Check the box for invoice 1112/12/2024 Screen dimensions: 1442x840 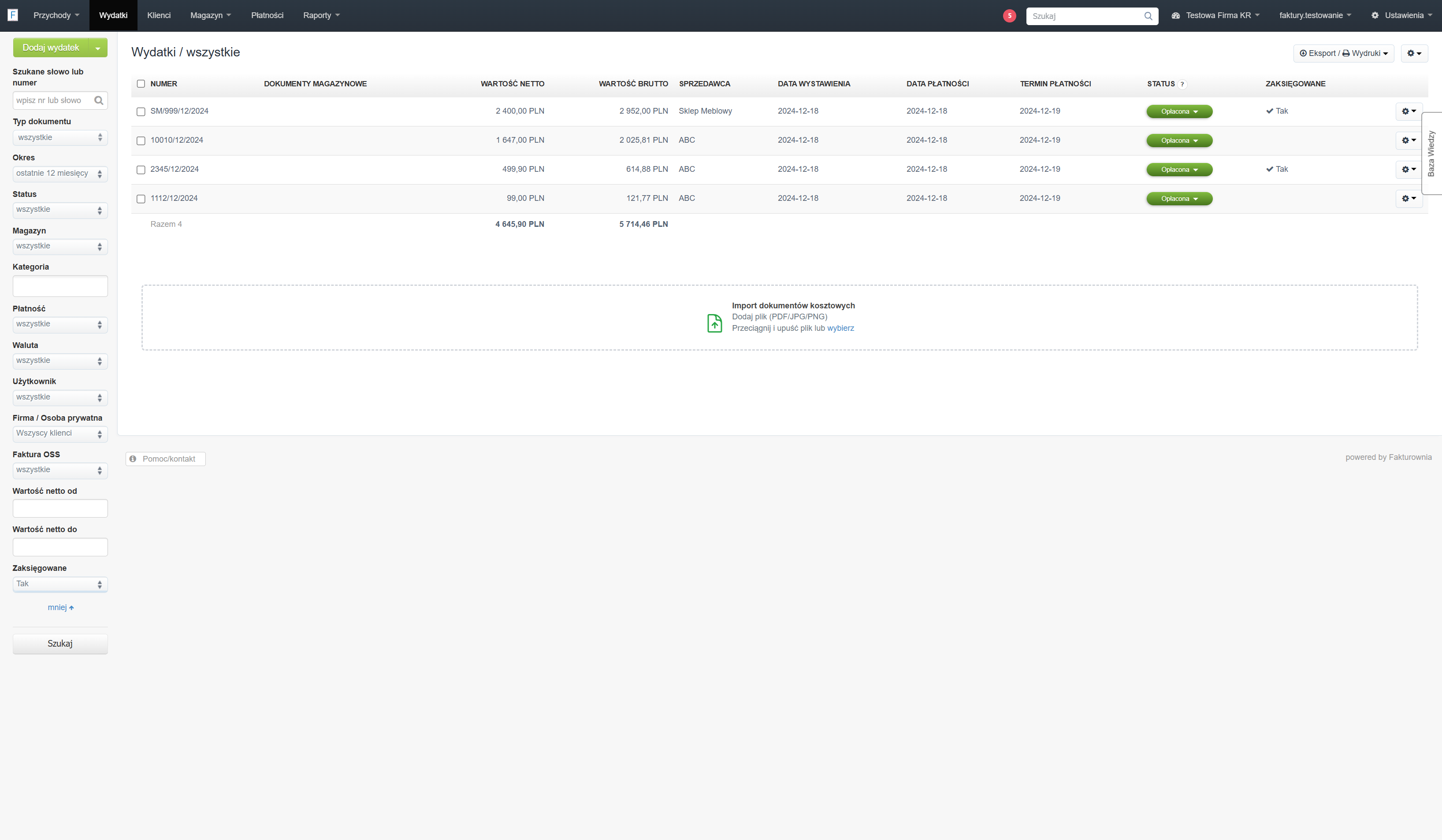coord(141,199)
